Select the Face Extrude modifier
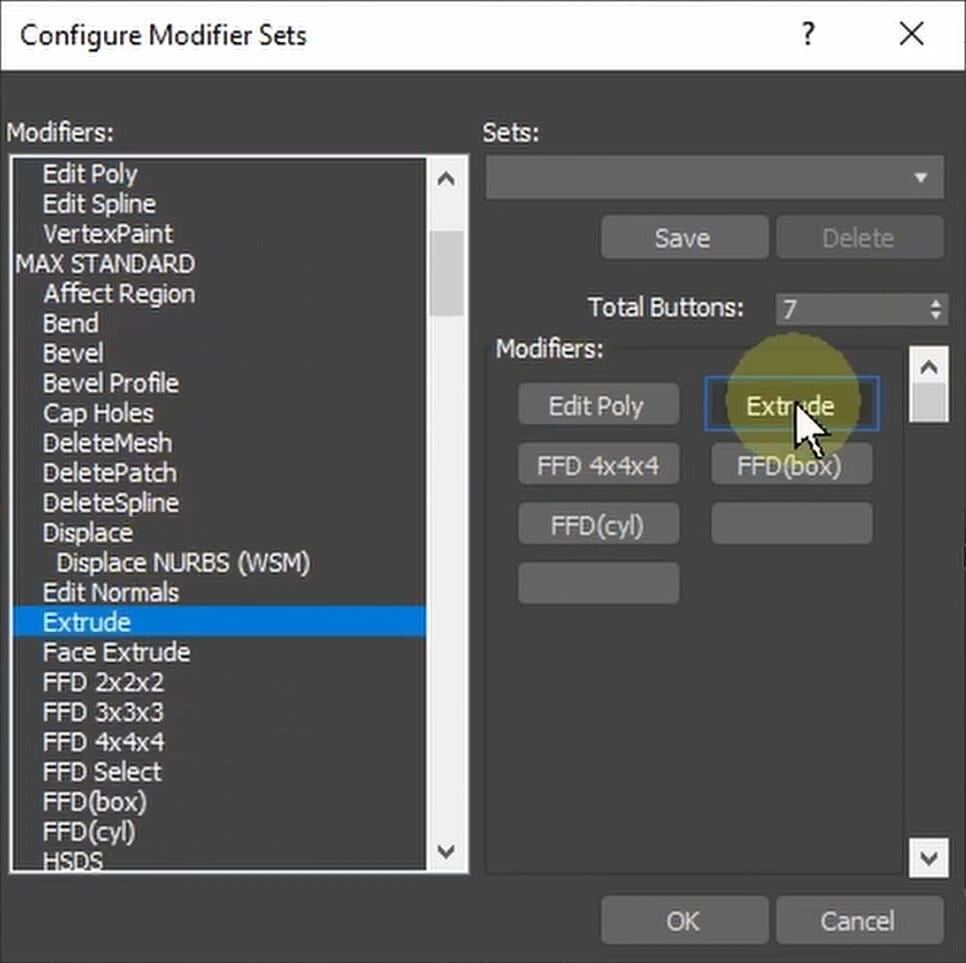 (x=116, y=653)
